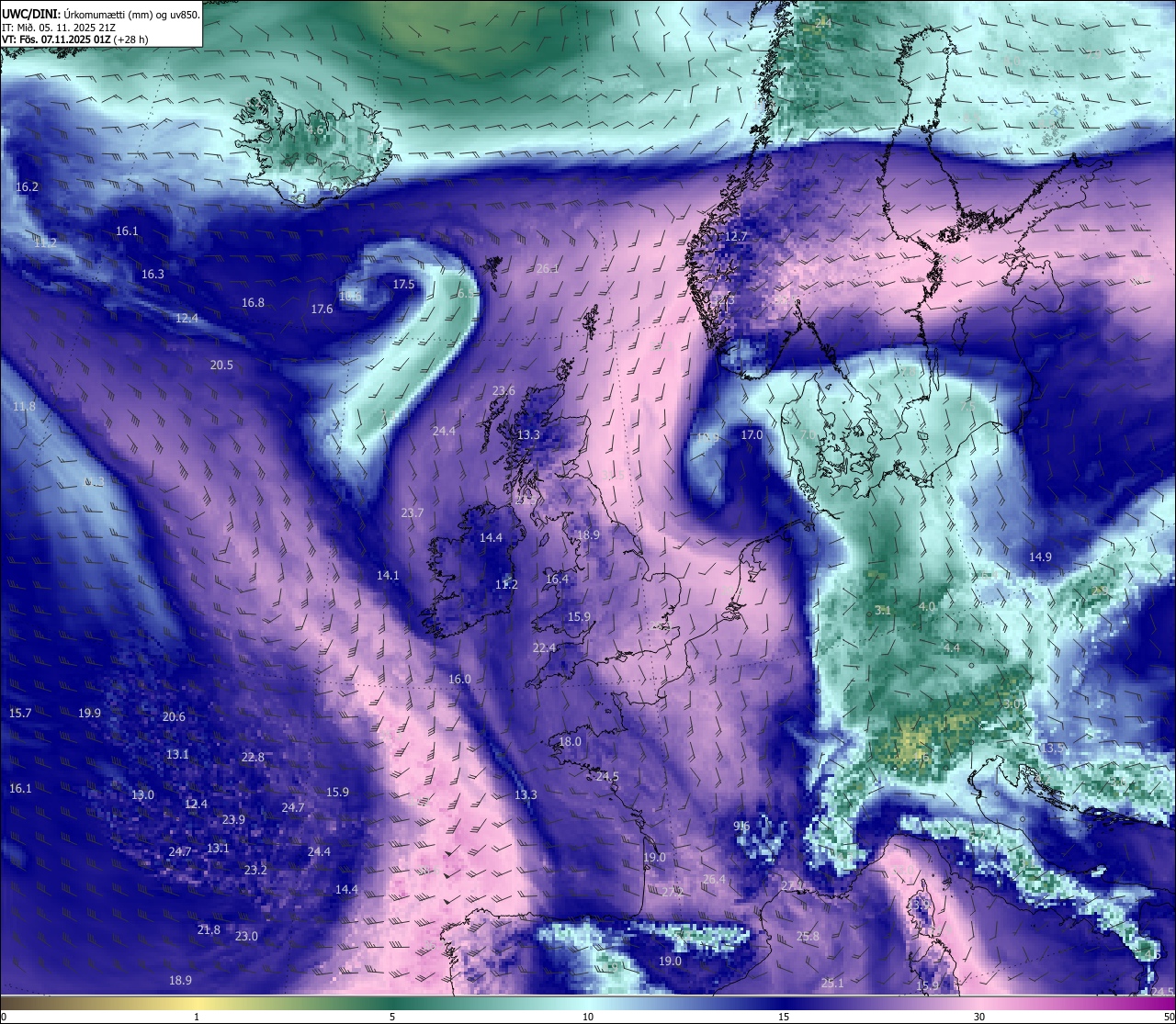Image resolution: width=1176 pixels, height=1024 pixels.
Task: Click the 16.2 value on the map
Action: [28, 186]
